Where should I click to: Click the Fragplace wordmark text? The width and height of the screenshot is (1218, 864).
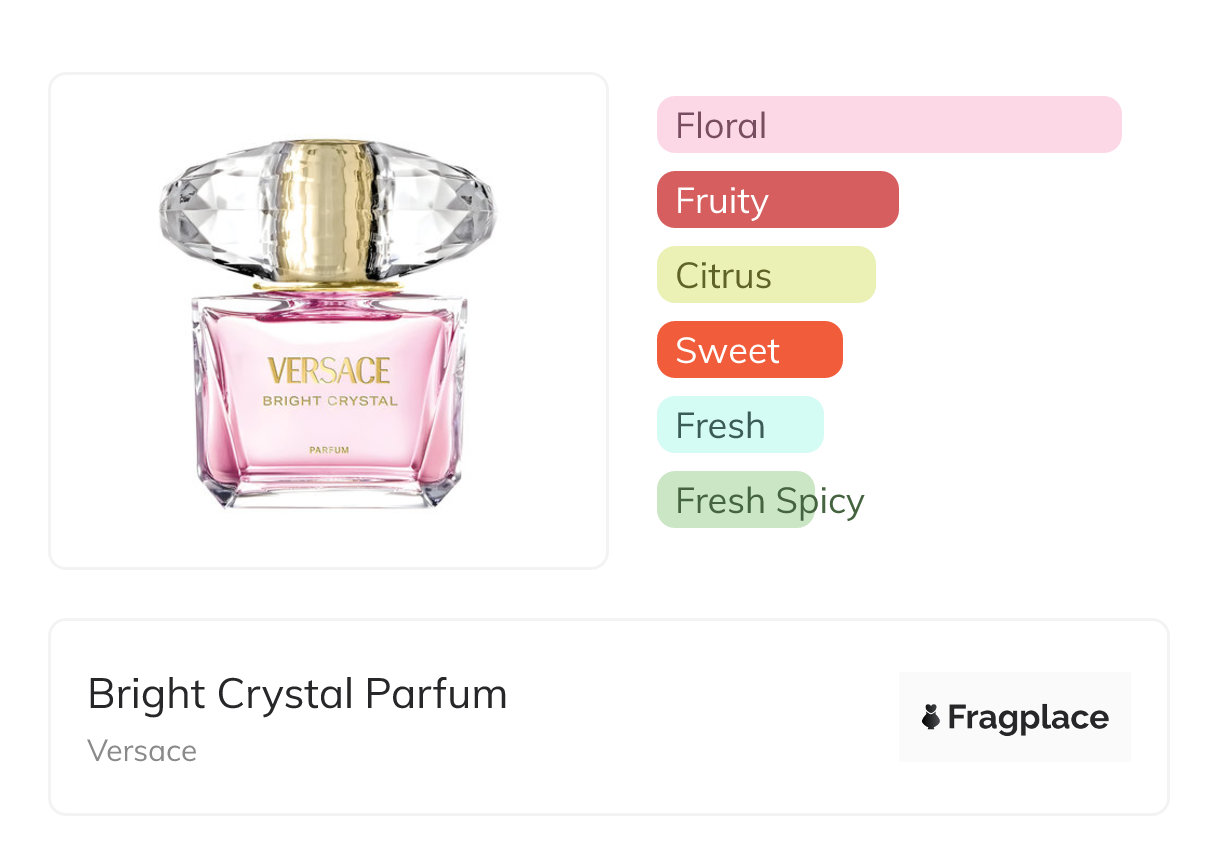[1028, 717]
